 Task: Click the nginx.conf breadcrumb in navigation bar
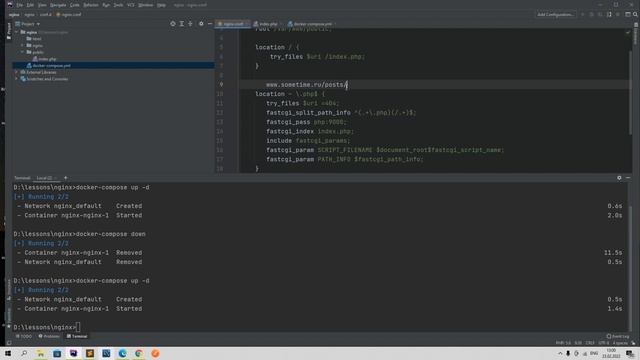tap(69, 14)
